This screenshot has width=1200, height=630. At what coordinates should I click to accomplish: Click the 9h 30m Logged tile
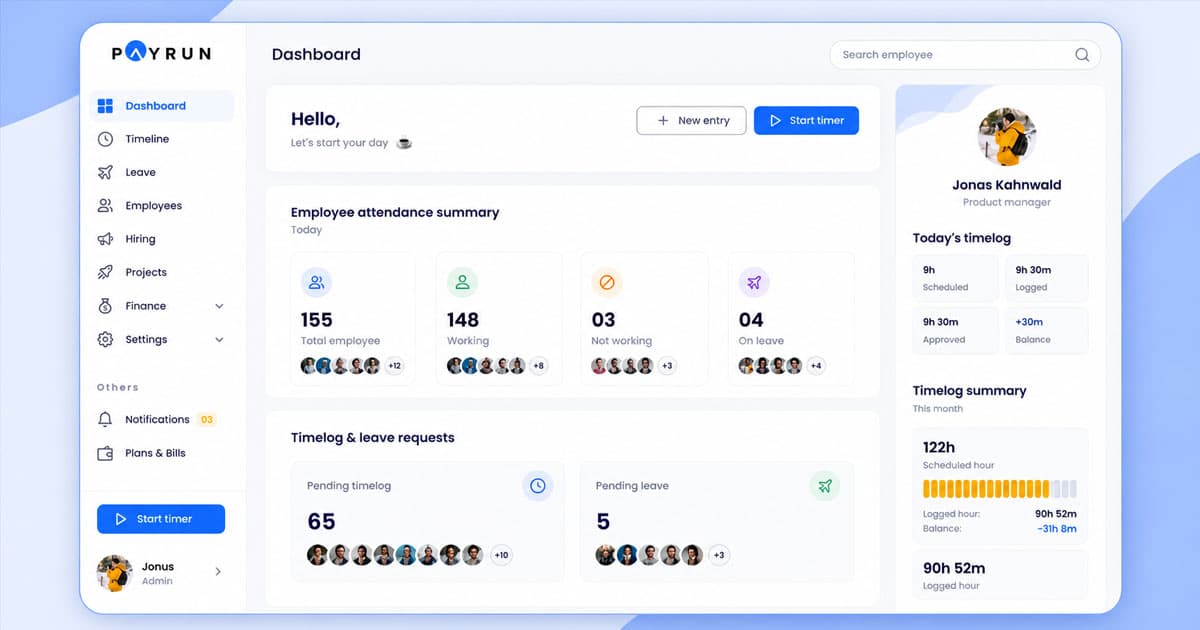click(x=1047, y=278)
